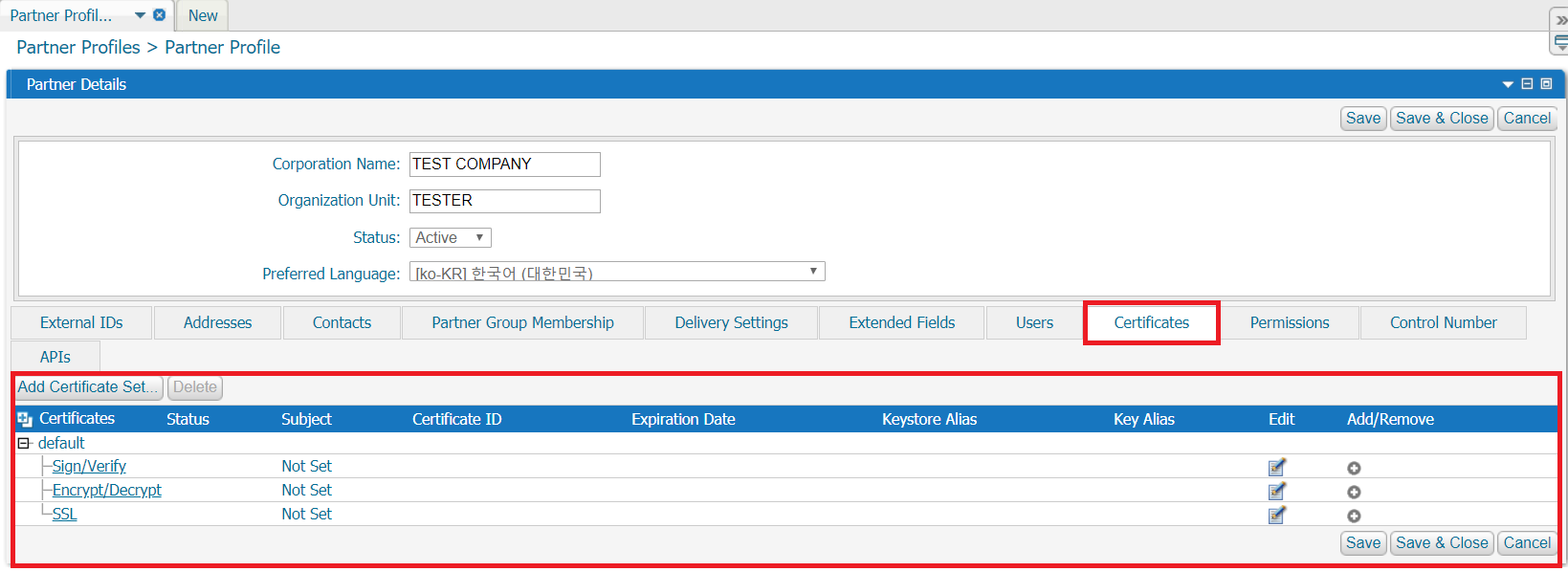Switch to the External IDs tab
This screenshot has width=1568, height=572.
point(81,323)
